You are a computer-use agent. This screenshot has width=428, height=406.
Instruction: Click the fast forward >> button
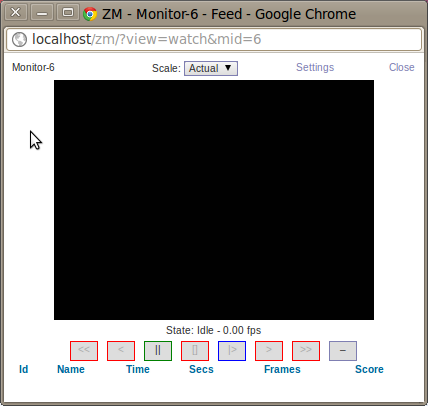(x=306, y=351)
